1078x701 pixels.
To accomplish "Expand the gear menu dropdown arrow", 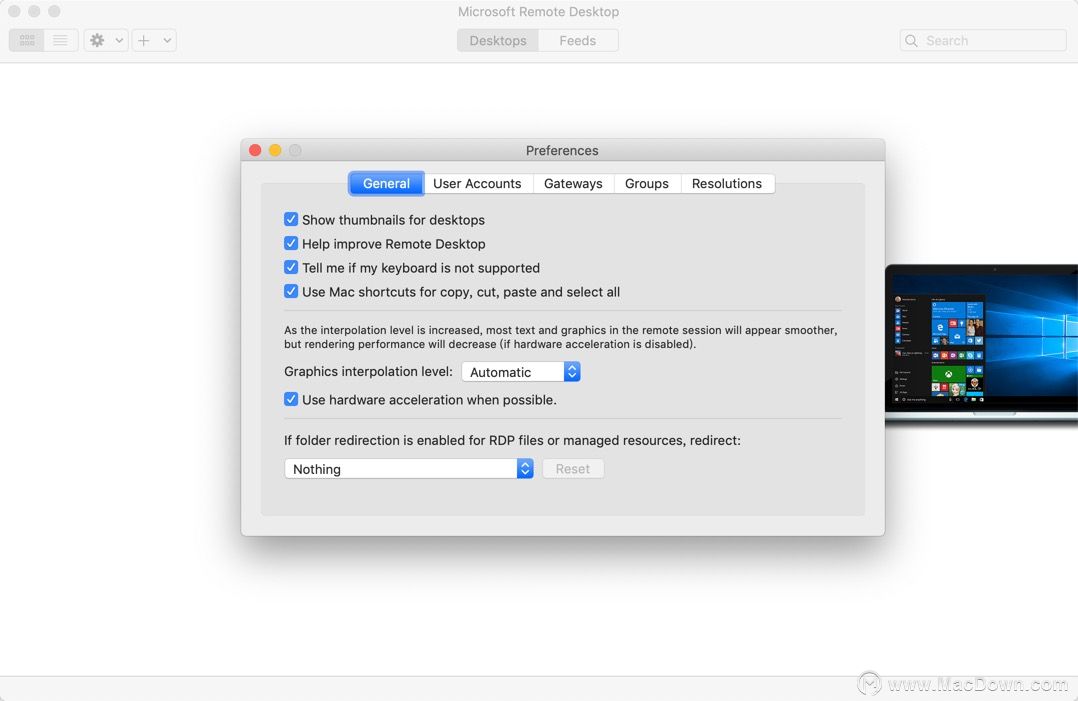I will [119, 41].
